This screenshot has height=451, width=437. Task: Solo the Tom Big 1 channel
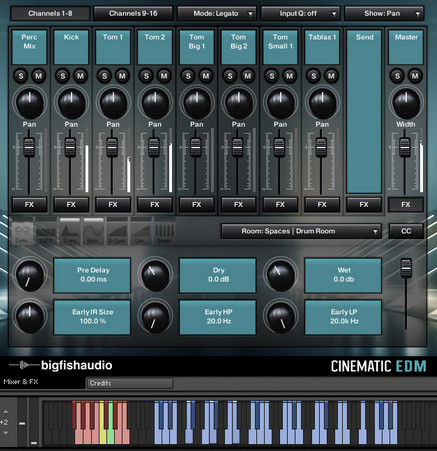(188, 76)
